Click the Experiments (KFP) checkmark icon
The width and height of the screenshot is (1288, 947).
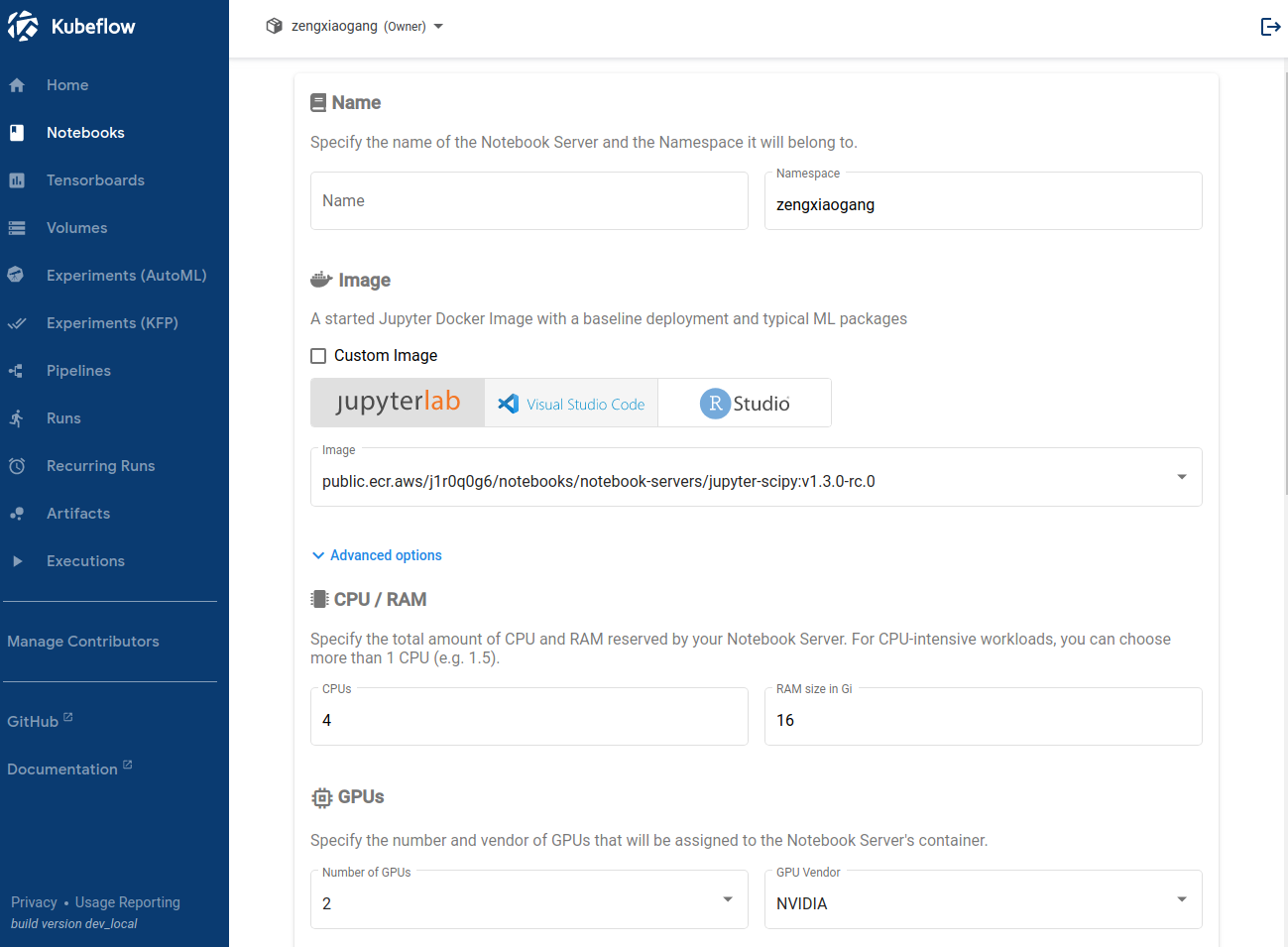pos(17,323)
